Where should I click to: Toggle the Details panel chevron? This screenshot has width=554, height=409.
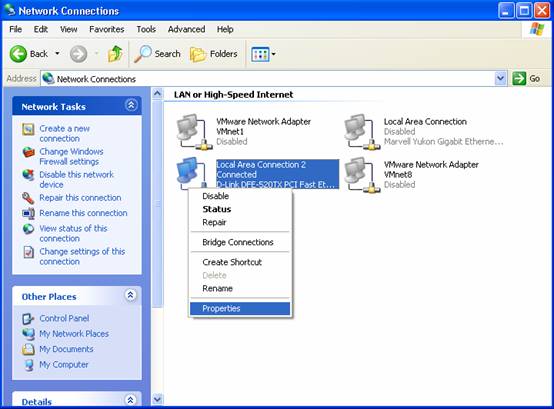(x=130, y=400)
